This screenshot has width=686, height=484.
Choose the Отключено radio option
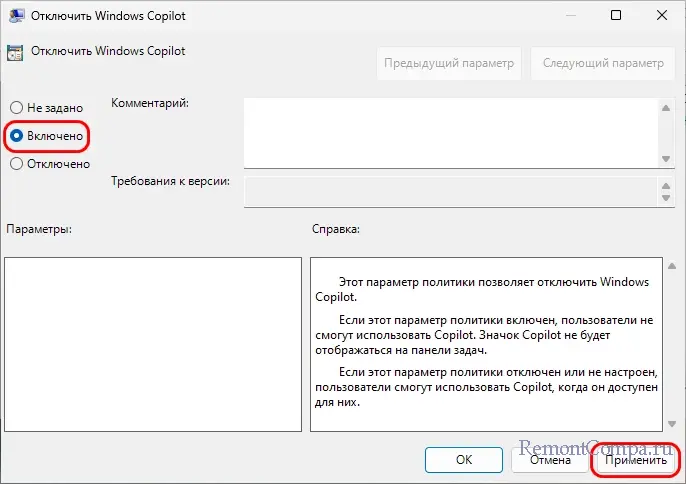pos(16,164)
